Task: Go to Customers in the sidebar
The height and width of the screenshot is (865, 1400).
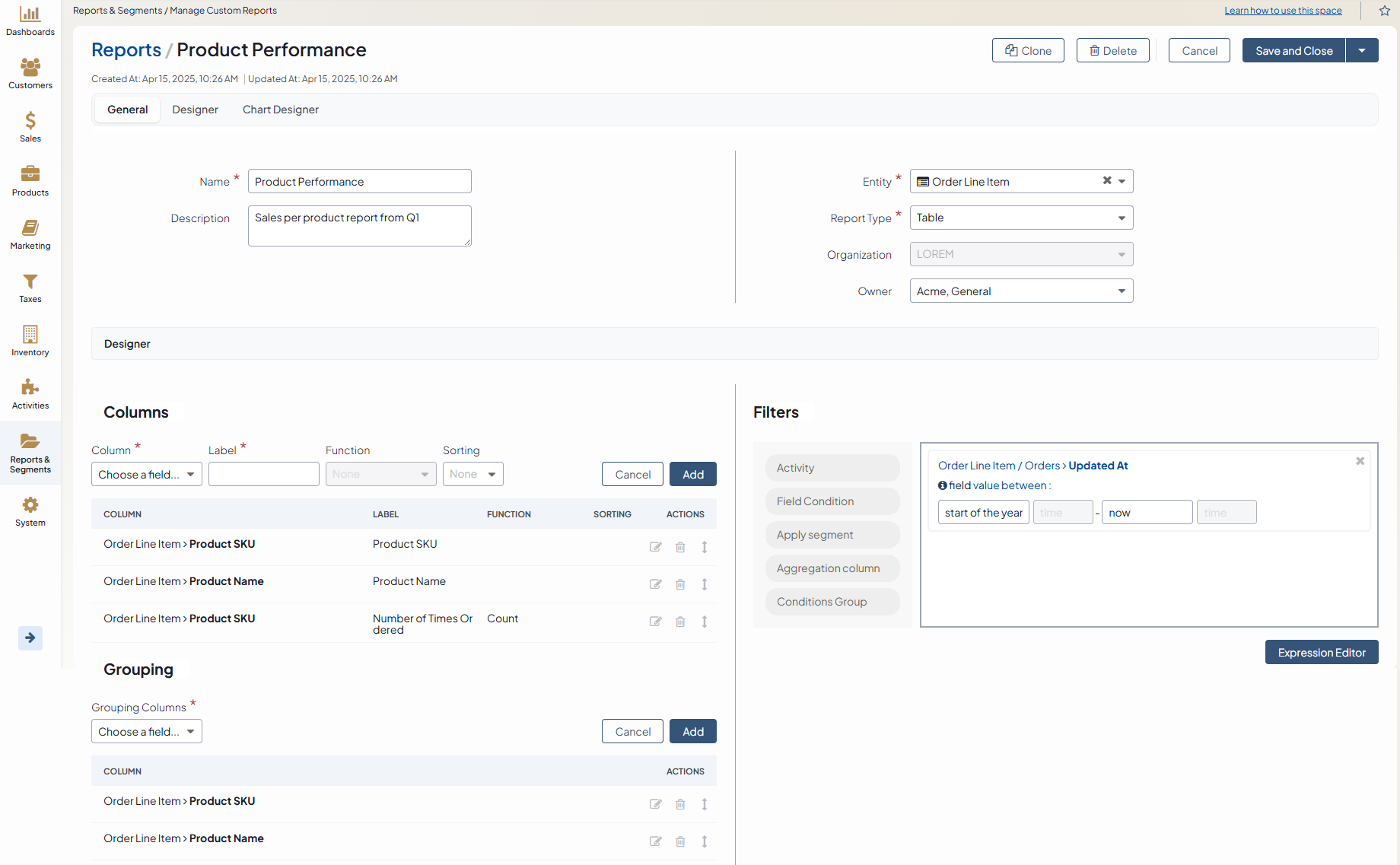Action: click(30, 74)
